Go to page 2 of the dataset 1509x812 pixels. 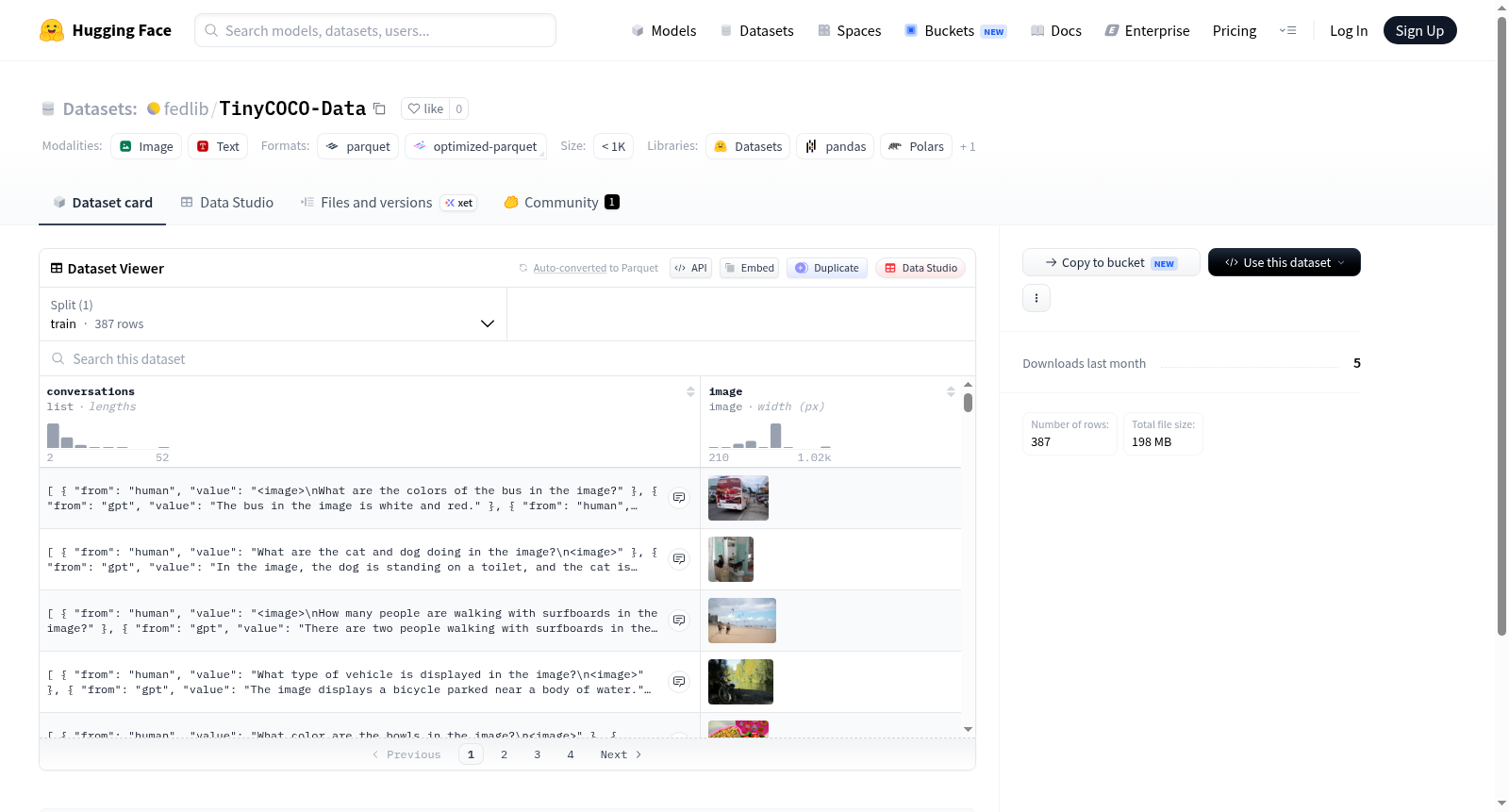click(505, 754)
